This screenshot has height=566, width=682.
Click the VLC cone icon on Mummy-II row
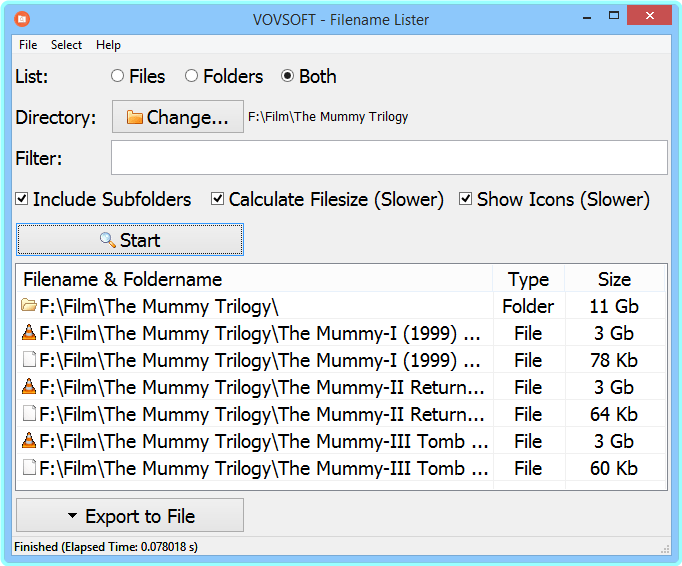point(29,388)
